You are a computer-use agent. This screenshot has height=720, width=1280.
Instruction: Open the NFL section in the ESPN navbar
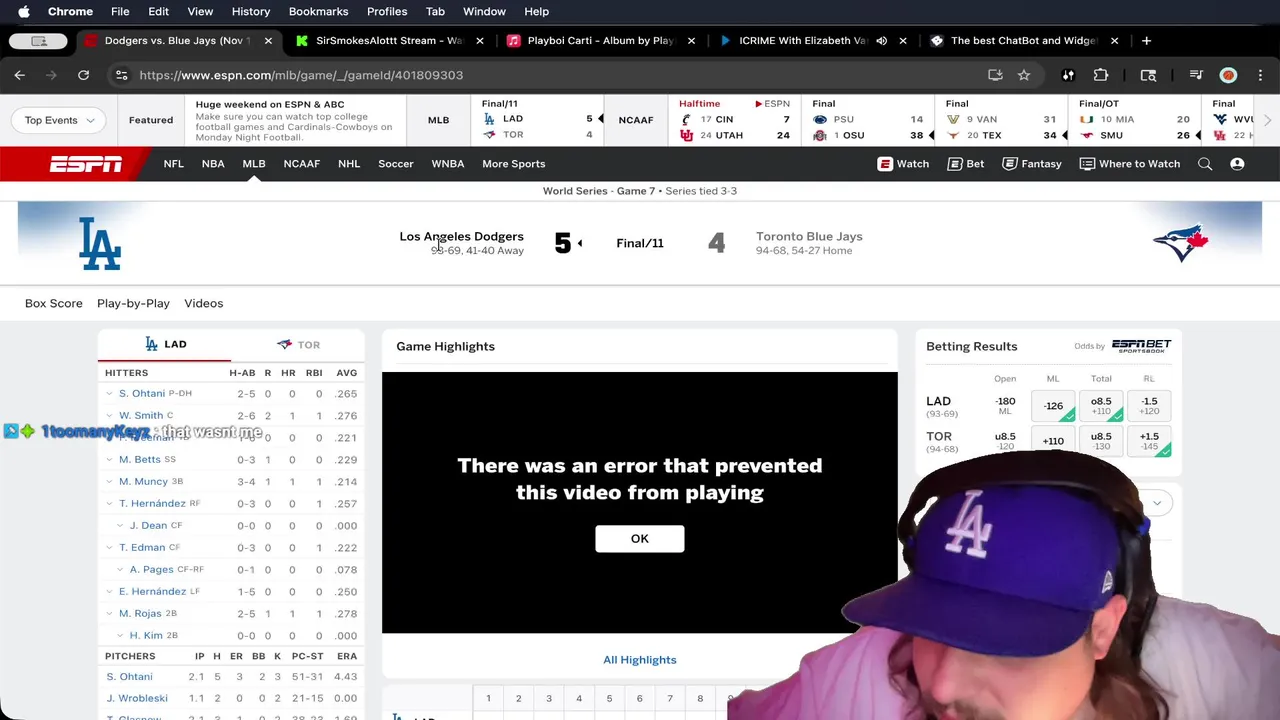[174, 164]
